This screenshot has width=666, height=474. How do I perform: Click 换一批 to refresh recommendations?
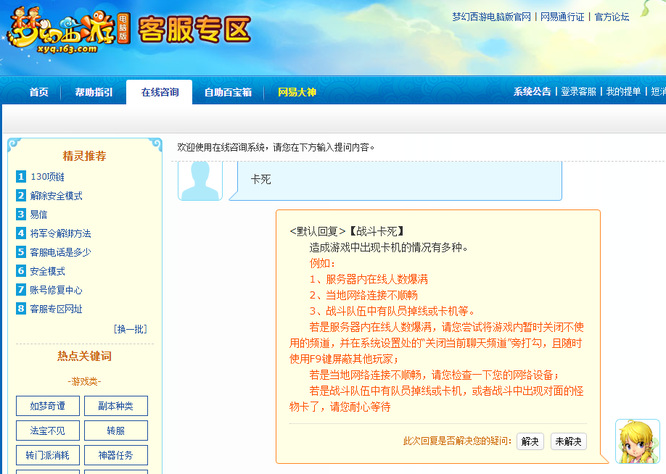[x=130, y=329]
